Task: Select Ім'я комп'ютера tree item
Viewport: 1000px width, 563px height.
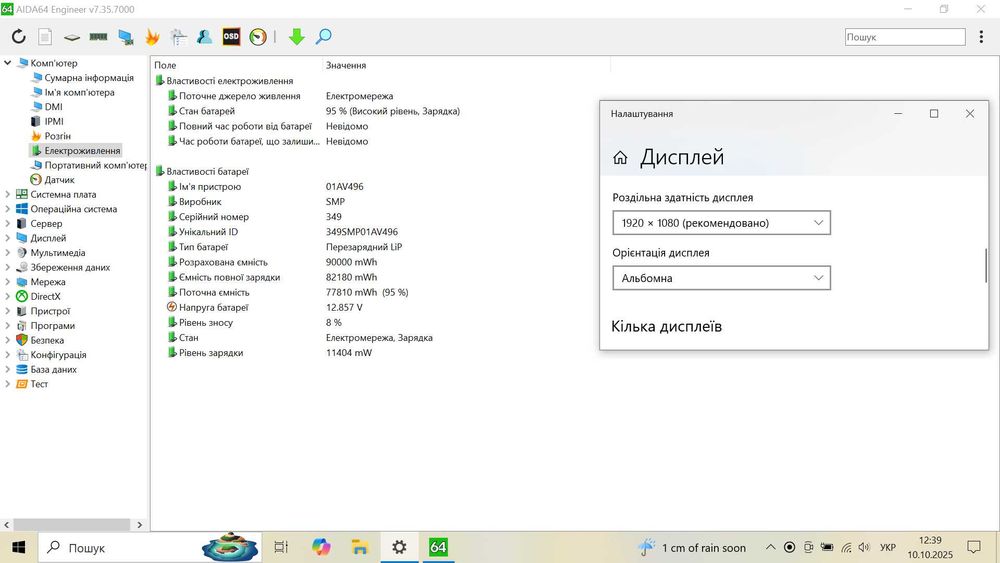Action: coord(79,92)
